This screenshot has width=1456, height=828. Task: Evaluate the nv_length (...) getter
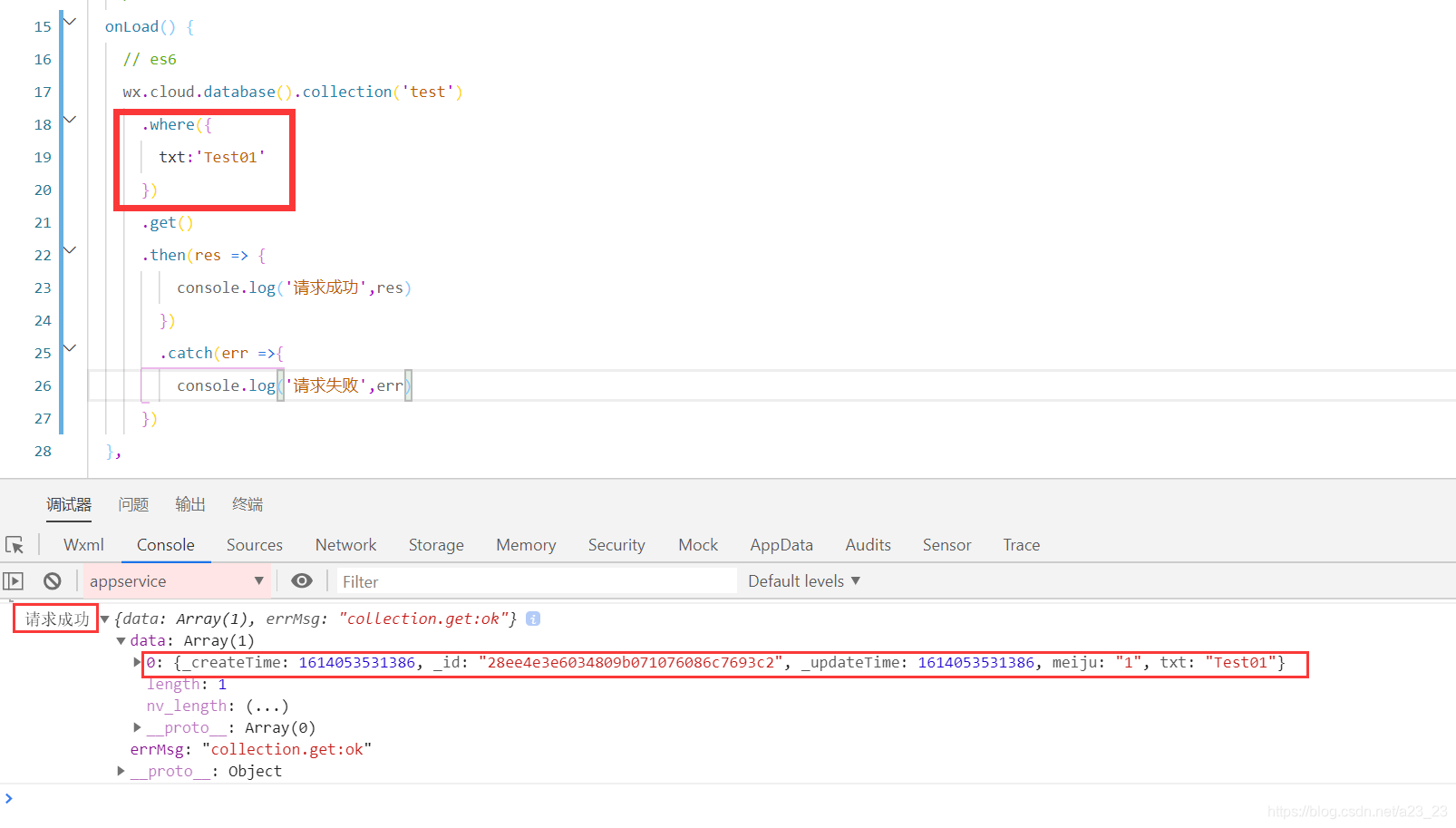click(267, 706)
